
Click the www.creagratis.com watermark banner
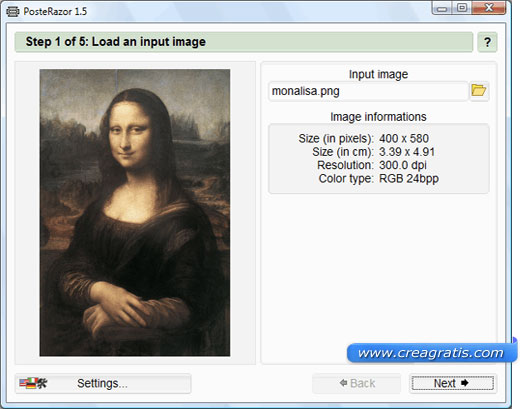click(x=432, y=353)
